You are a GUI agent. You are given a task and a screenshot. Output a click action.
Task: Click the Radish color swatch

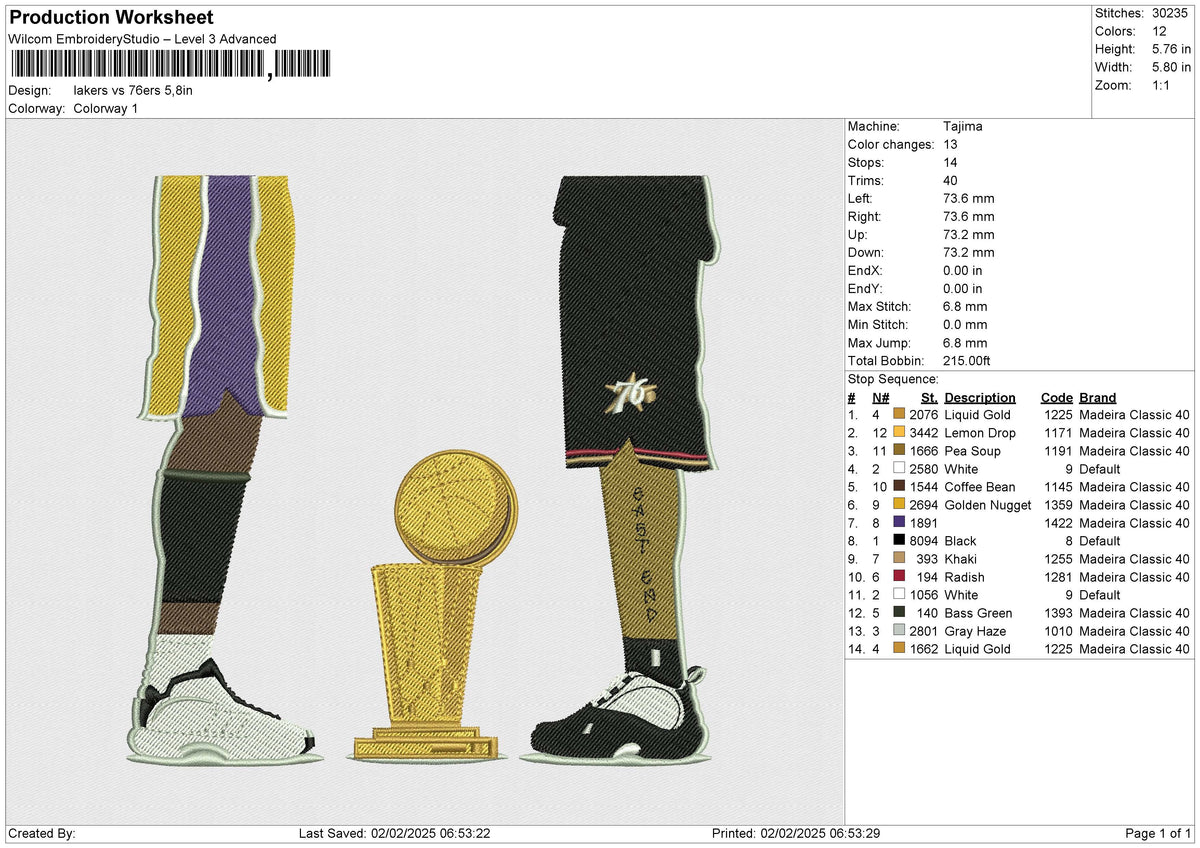click(899, 577)
